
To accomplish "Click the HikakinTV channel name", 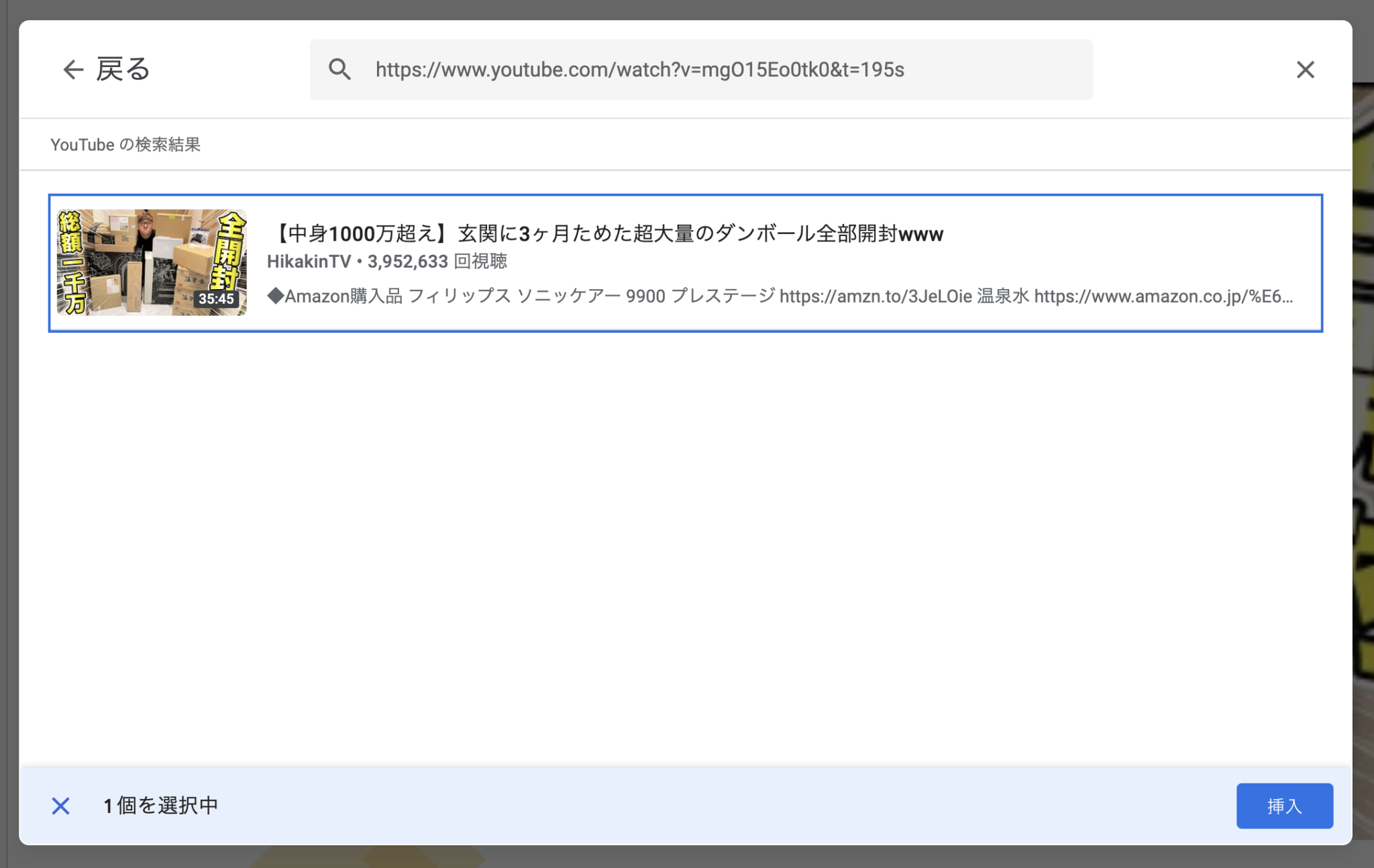I will click(308, 262).
